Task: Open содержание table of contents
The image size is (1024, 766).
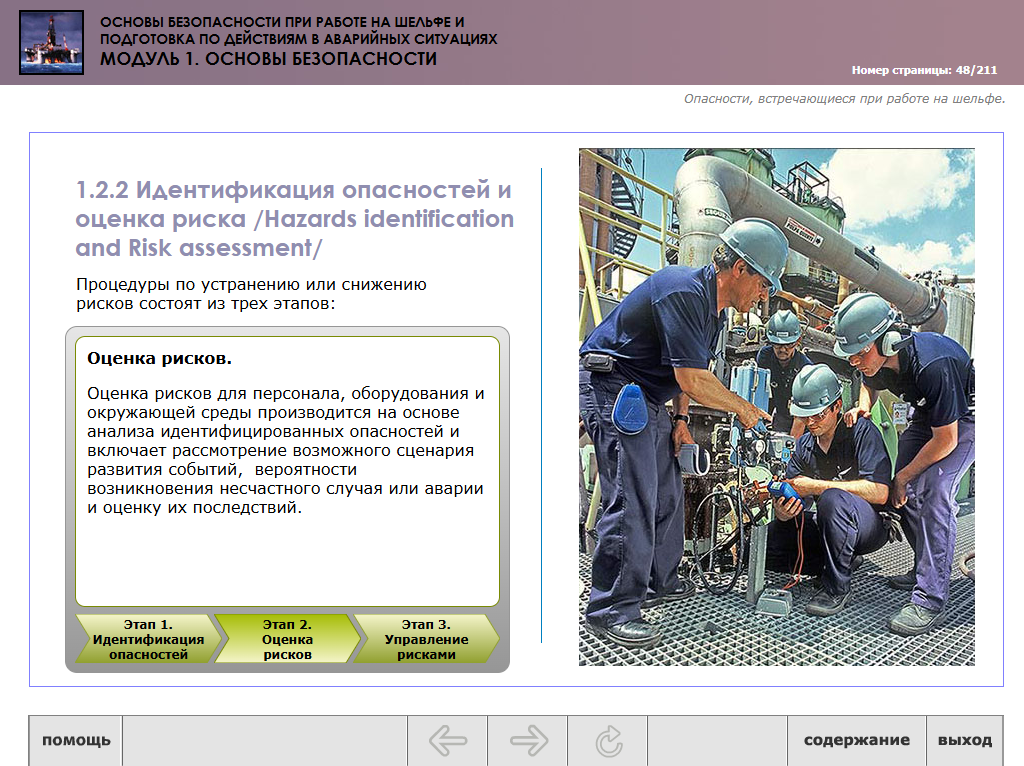Action: (857, 741)
